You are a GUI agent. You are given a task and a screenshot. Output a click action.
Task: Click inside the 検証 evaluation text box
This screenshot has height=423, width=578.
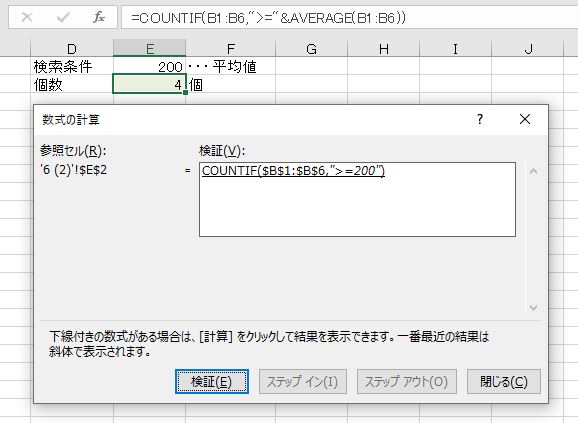(x=357, y=199)
